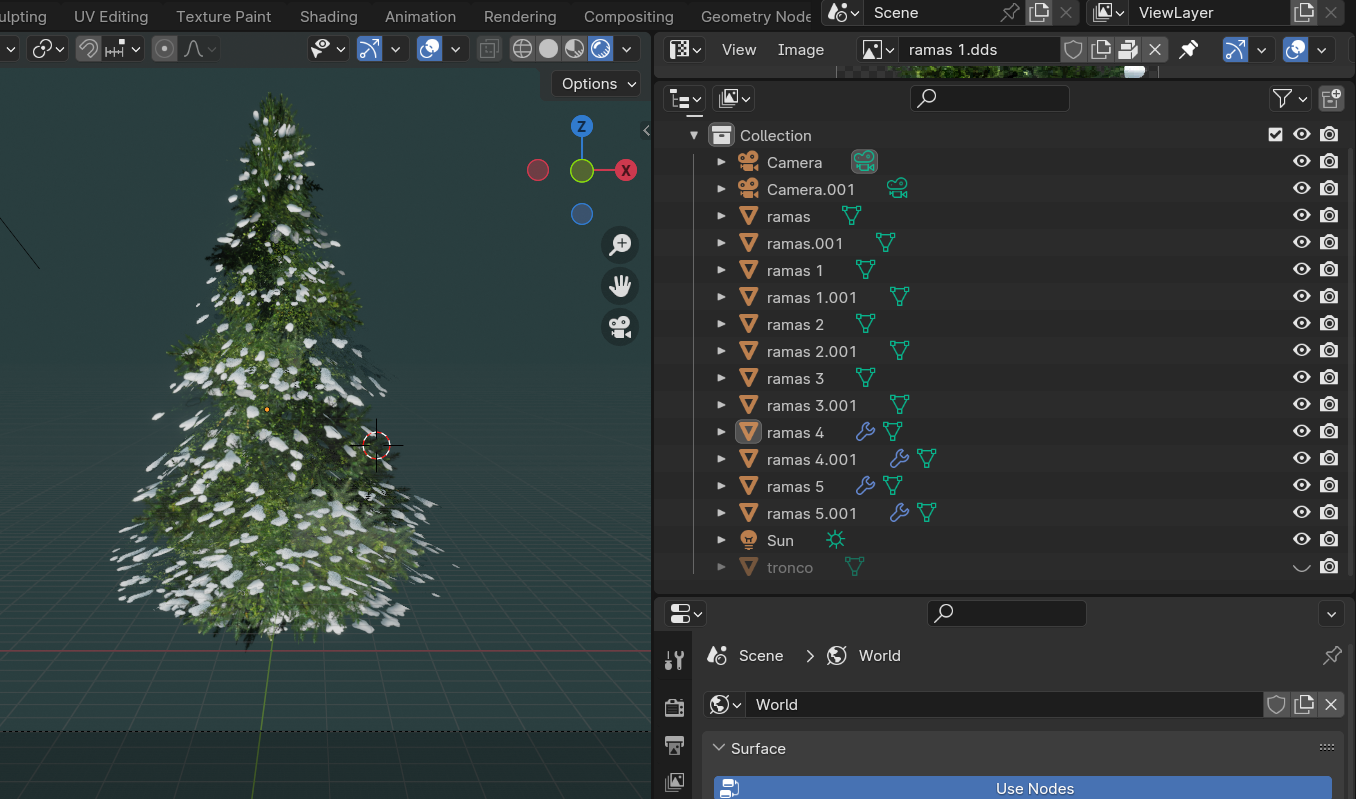
Task: Open the Rendering workspace tab
Action: tap(520, 17)
